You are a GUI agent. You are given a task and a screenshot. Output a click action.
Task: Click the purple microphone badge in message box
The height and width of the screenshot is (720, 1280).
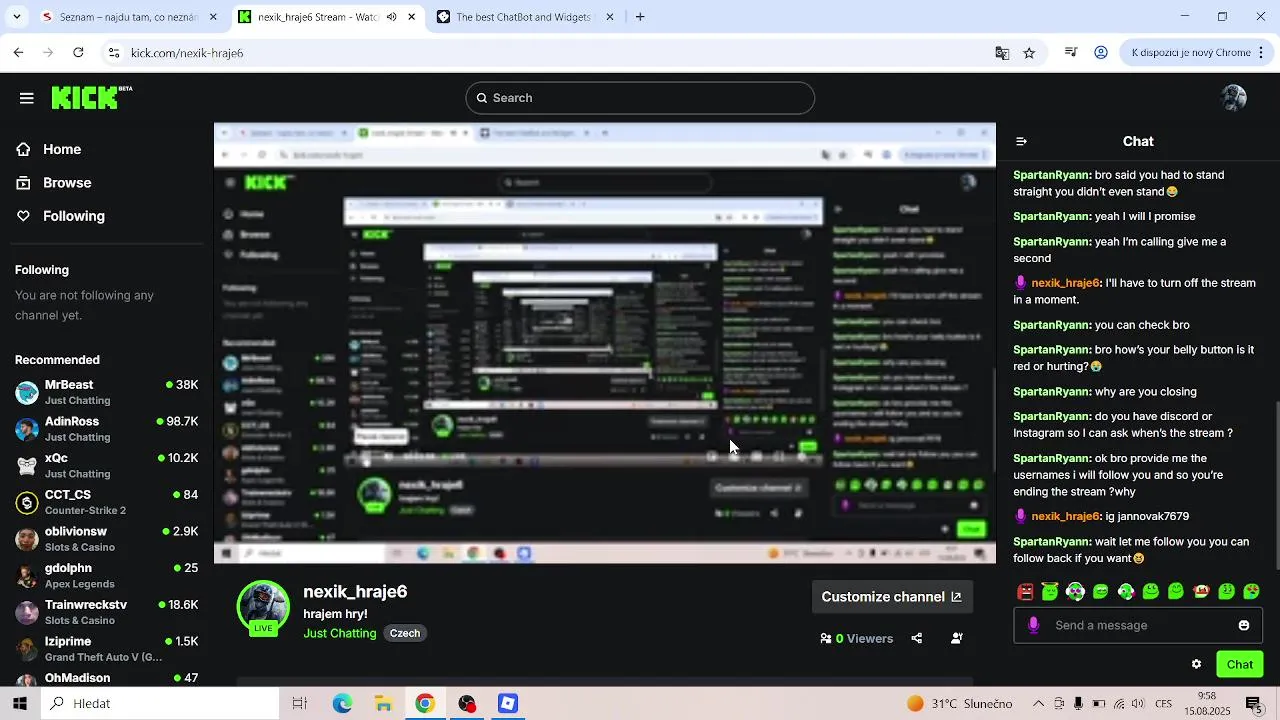1033,625
